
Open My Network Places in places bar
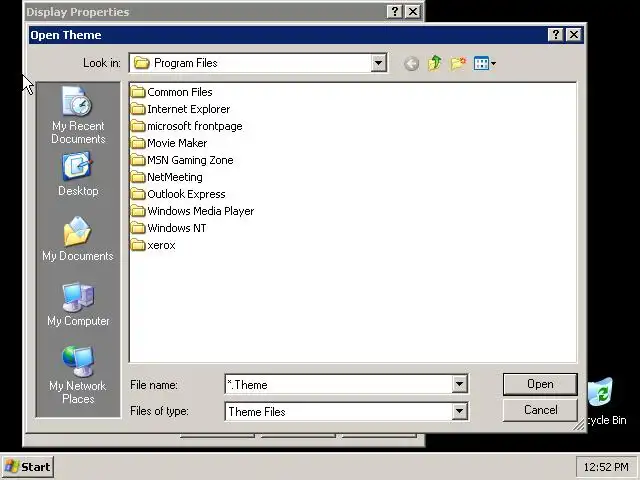[78, 375]
